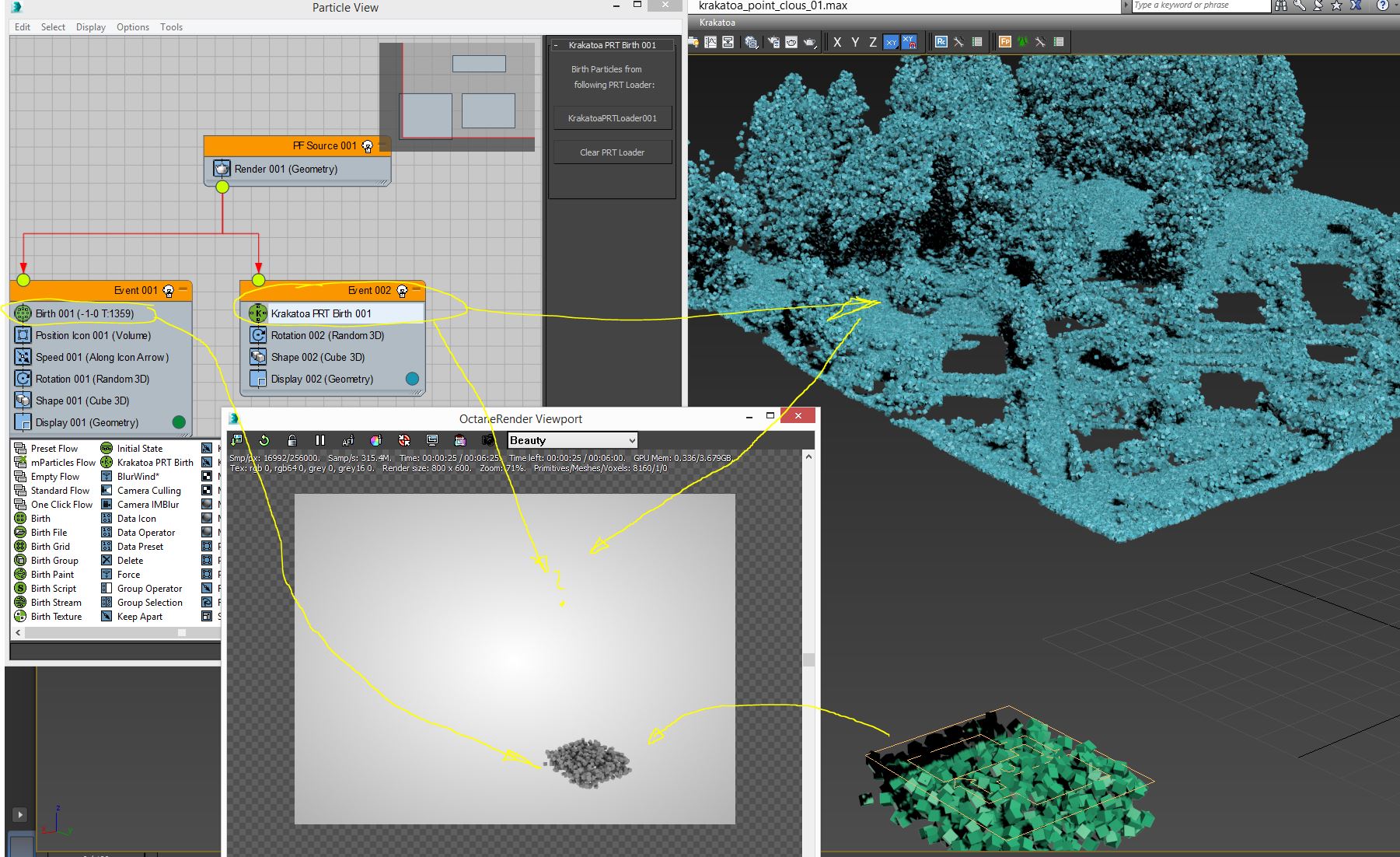Select the Birth 001 operator icon
This screenshot has width=1400, height=857.
[x=23, y=313]
